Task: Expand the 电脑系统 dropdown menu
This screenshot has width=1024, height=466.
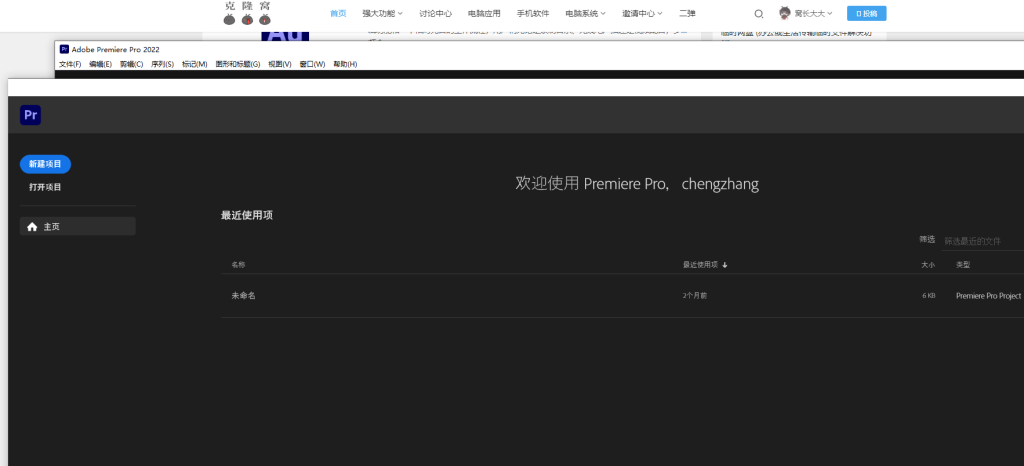Action: 585,14
